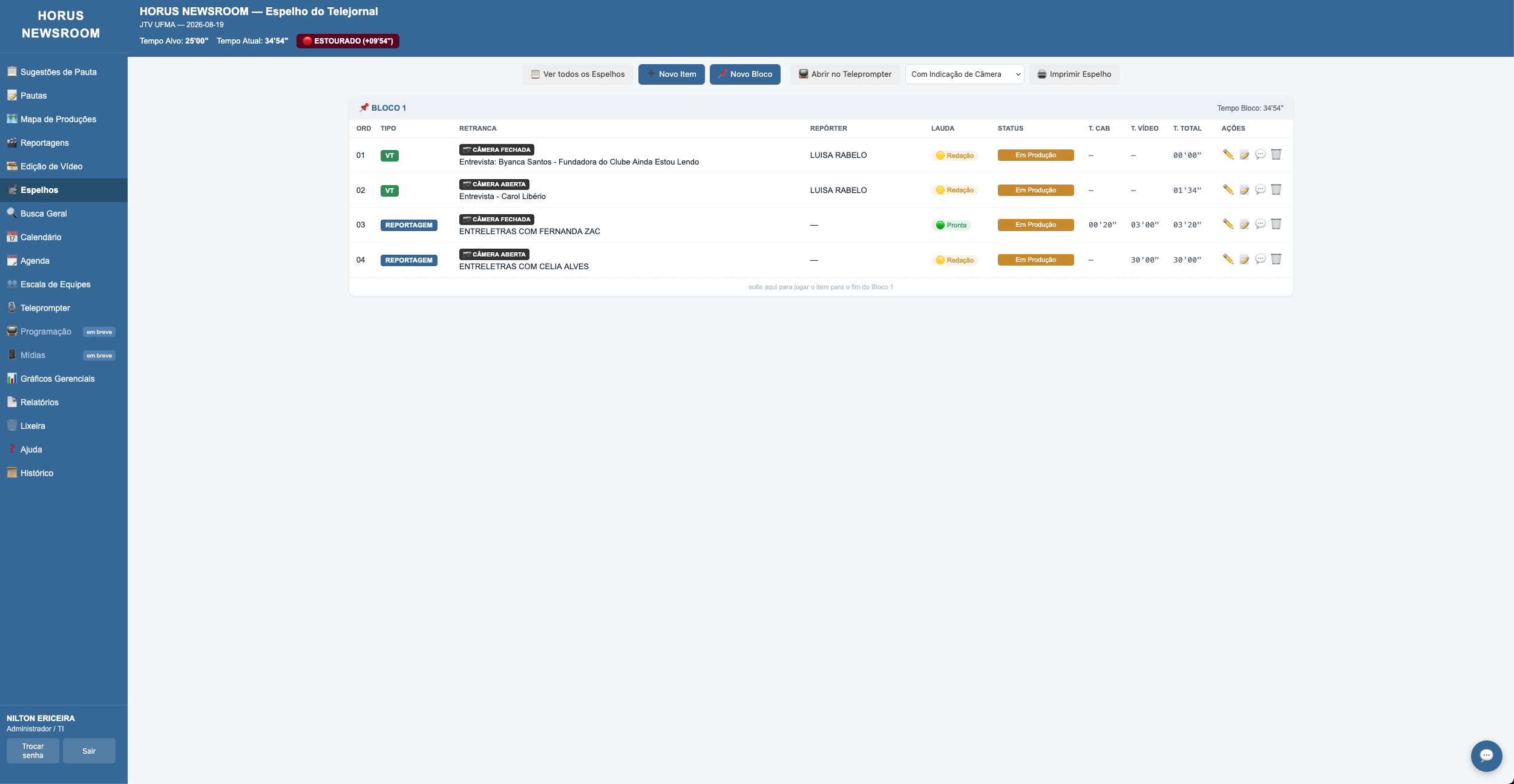Image resolution: width=1514 pixels, height=784 pixels.
Task: Open notes icon for row 03
Action: 1244,224
